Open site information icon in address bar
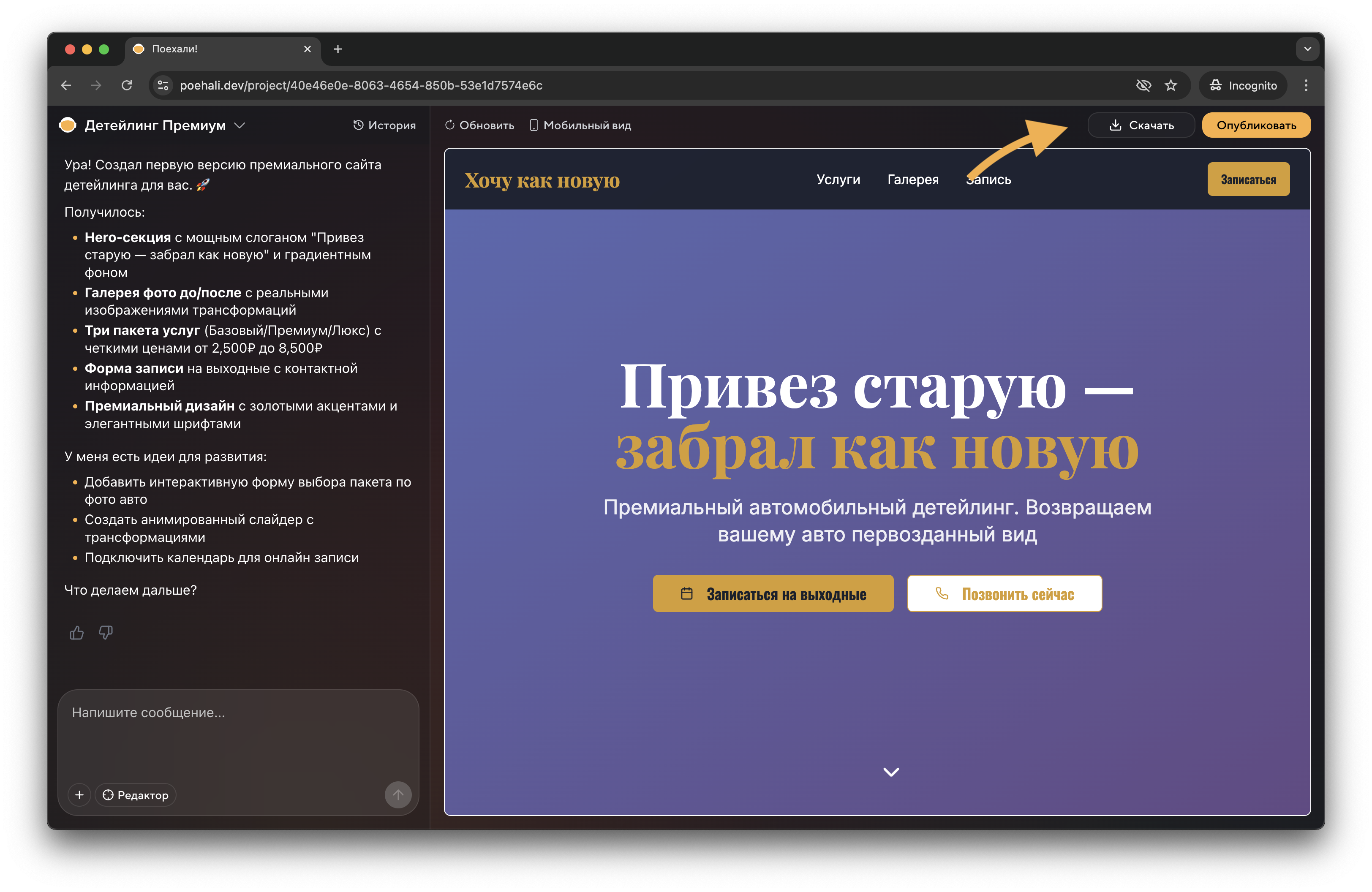Screen dimensions: 1372x892 pyautogui.click(x=163, y=85)
